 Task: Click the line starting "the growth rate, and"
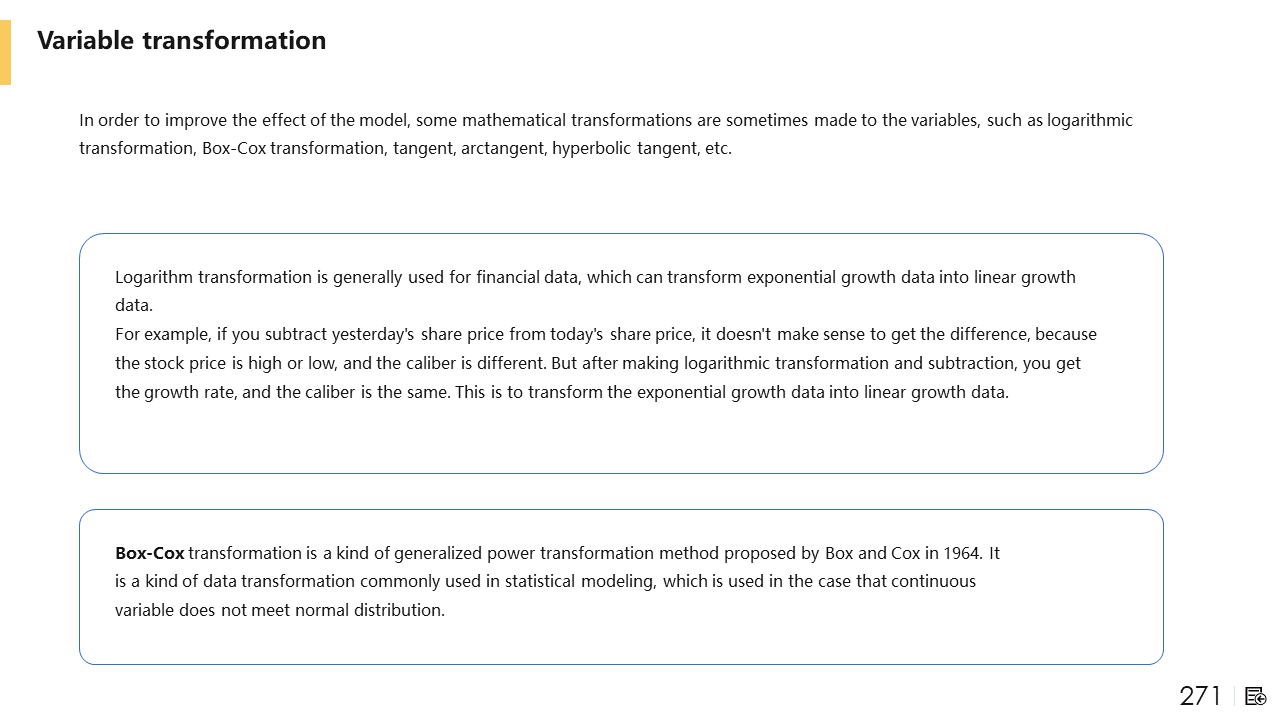point(561,392)
